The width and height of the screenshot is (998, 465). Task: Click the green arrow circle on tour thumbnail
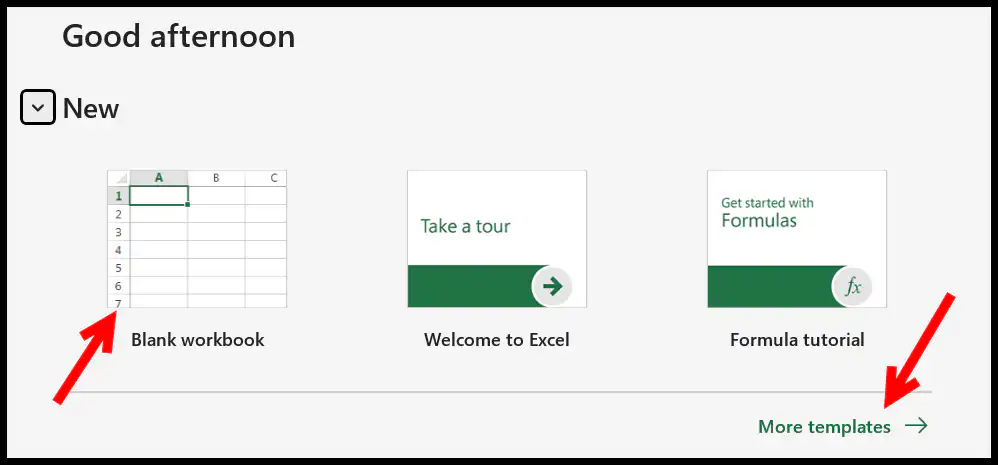pyautogui.click(x=552, y=287)
